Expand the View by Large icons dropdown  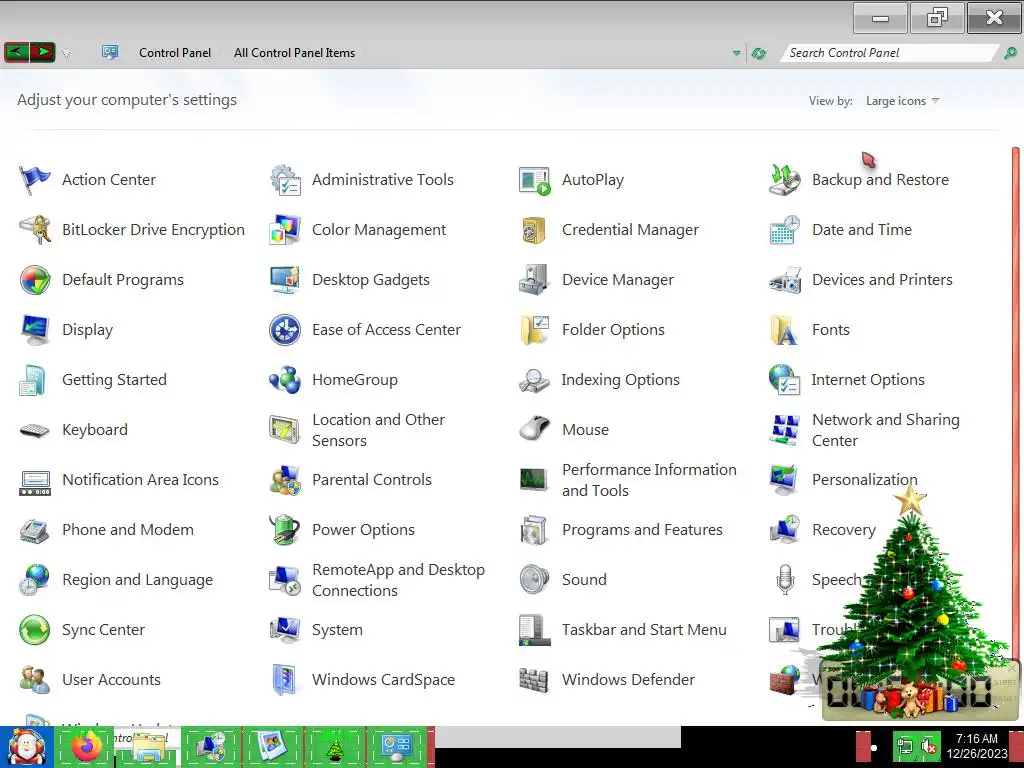(x=902, y=101)
